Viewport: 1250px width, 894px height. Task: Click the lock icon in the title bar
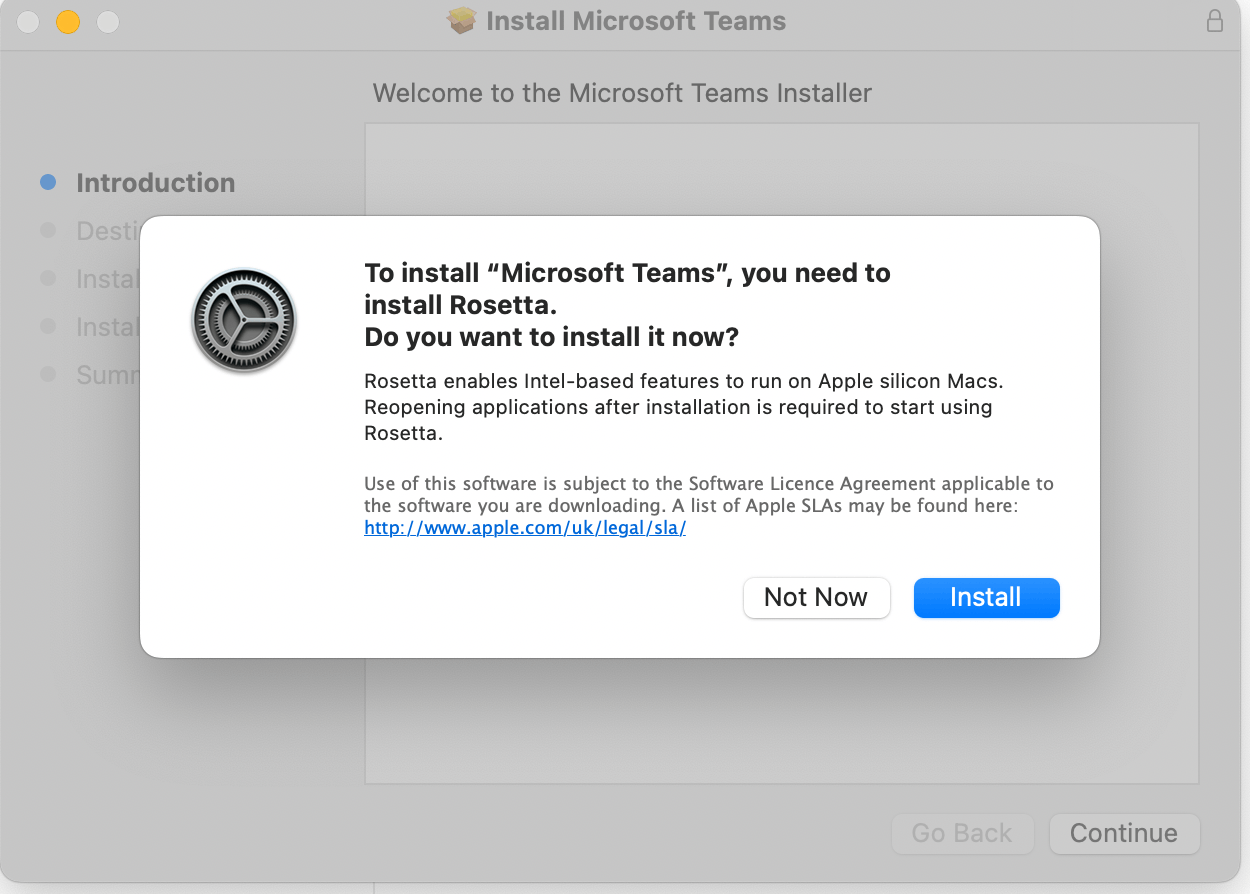point(1215,21)
